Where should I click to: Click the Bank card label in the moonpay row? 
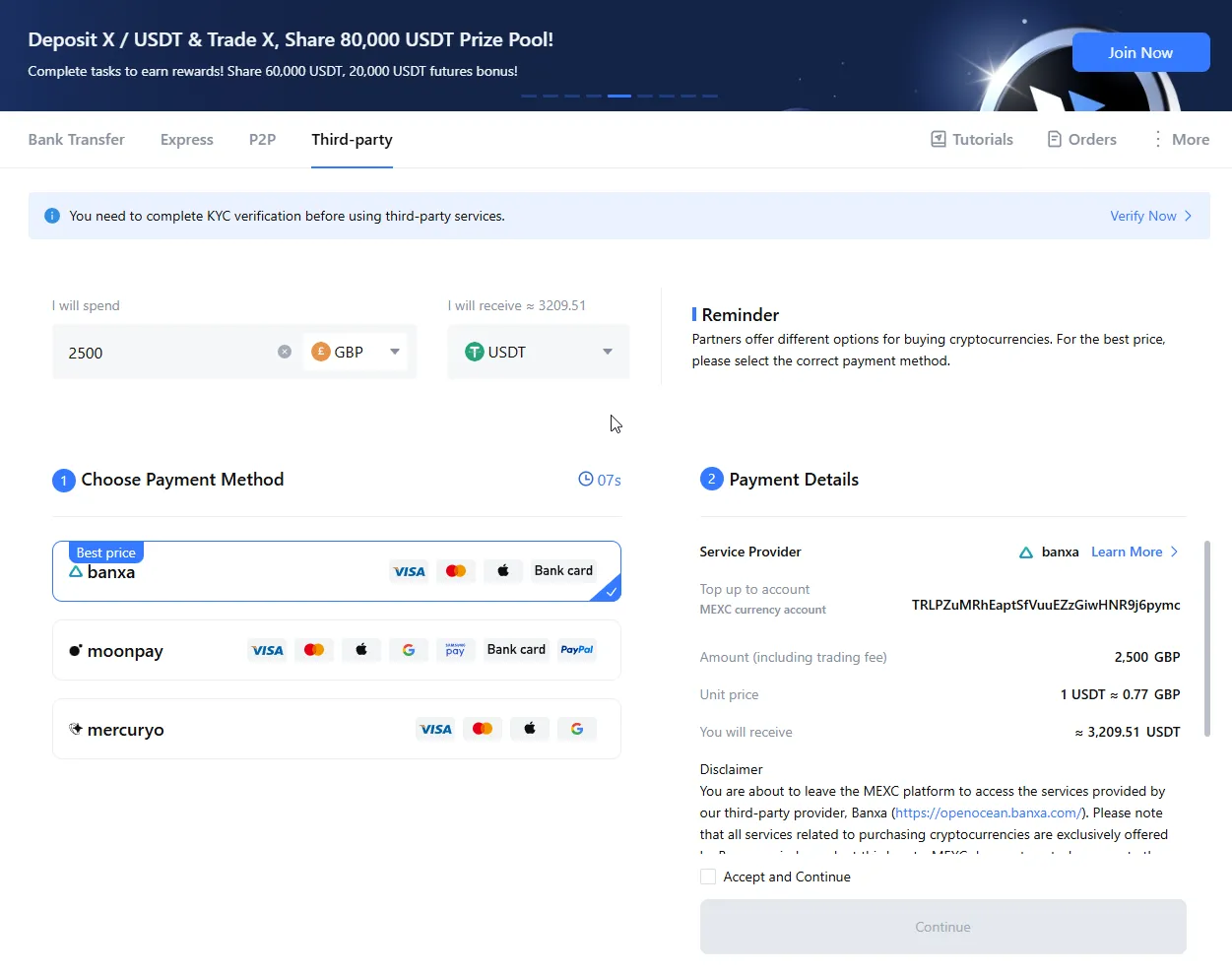click(x=516, y=650)
